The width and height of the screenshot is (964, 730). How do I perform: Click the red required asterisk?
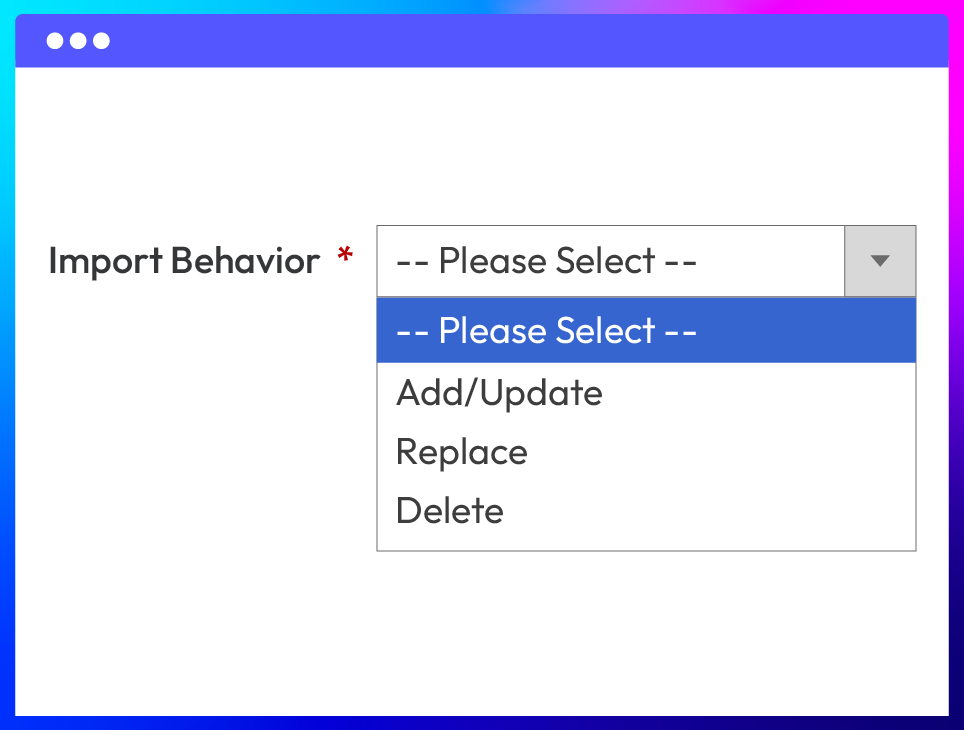345,256
